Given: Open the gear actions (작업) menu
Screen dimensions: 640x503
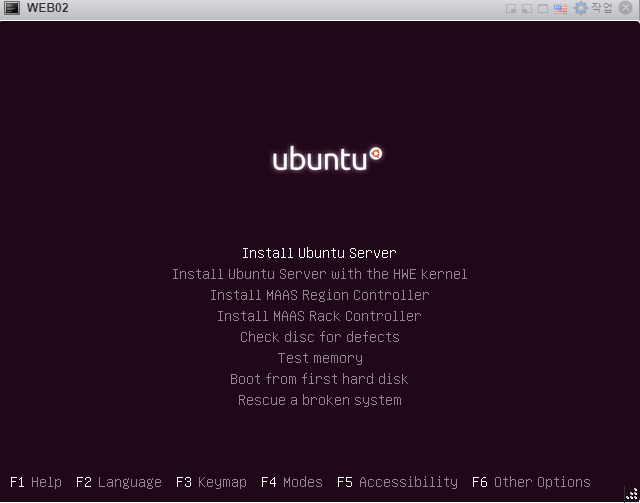Looking at the screenshot, I should click(593, 8).
